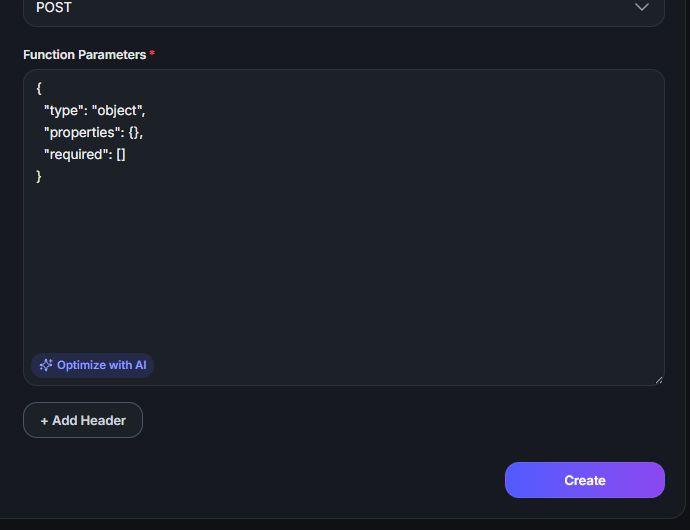Click the Function Parameters label

click(x=84, y=55)
